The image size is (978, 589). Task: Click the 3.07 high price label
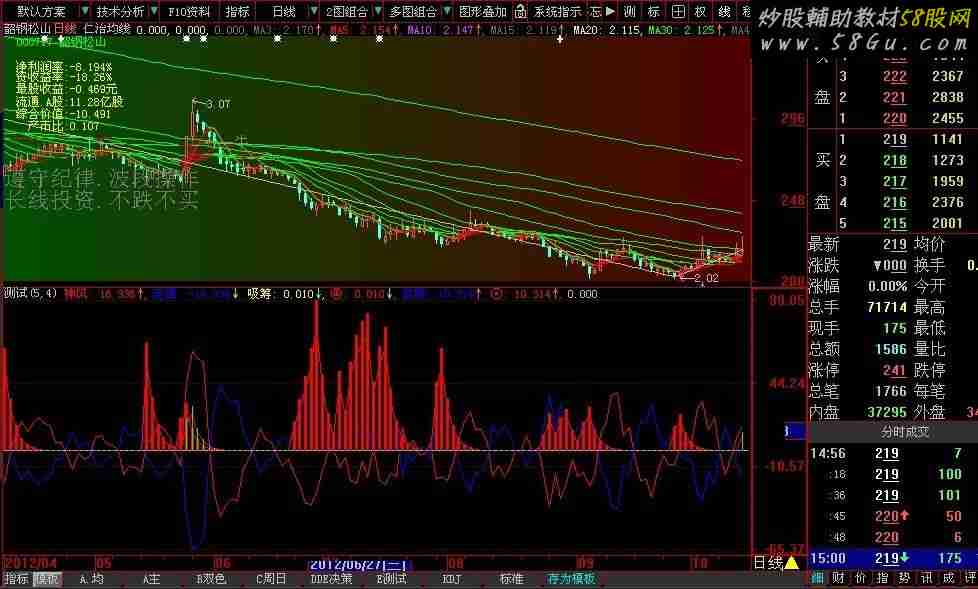click(x=218, y=104)
